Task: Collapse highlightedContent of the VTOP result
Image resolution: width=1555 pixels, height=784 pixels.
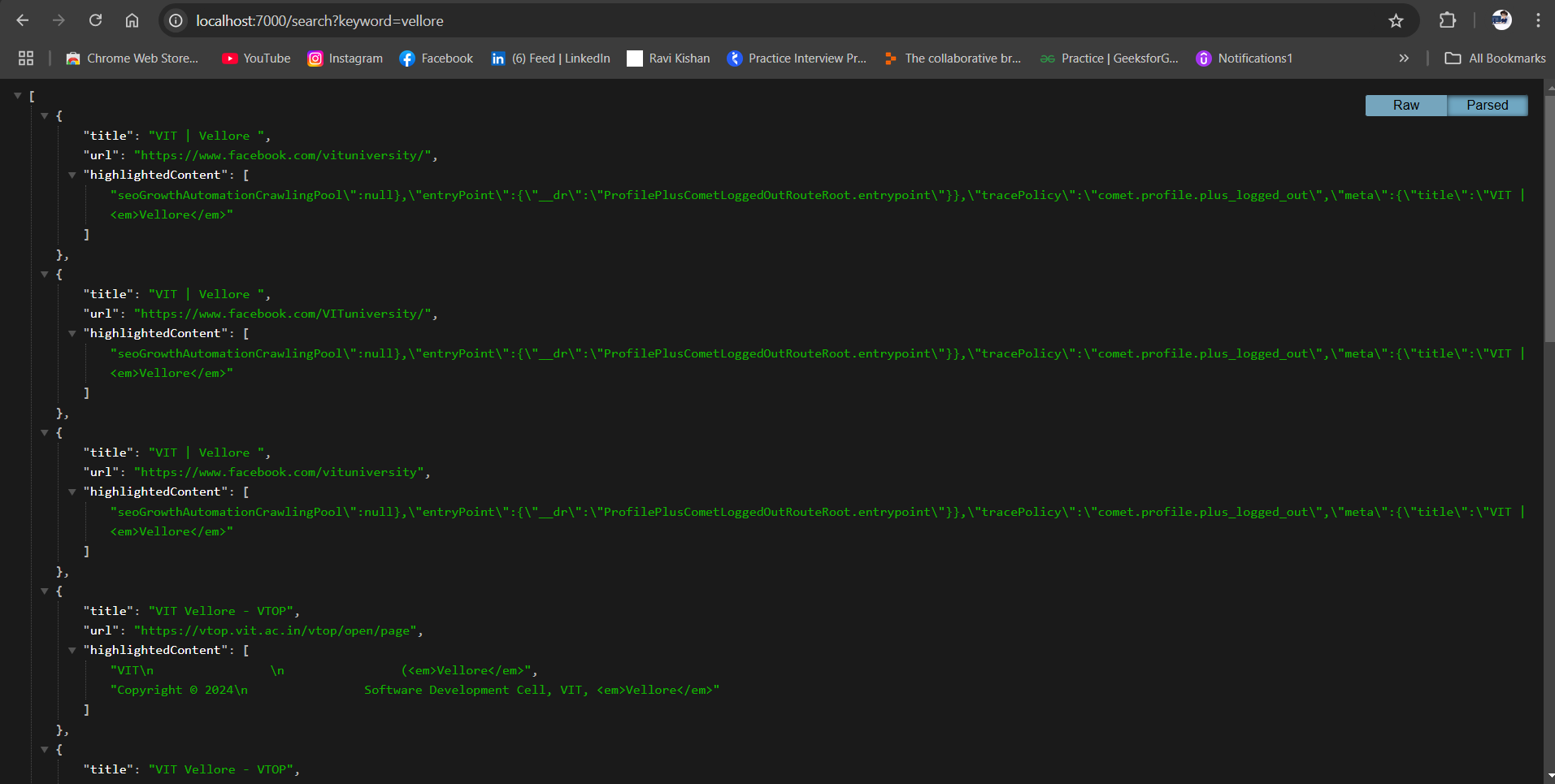Action: coord(72,650)
